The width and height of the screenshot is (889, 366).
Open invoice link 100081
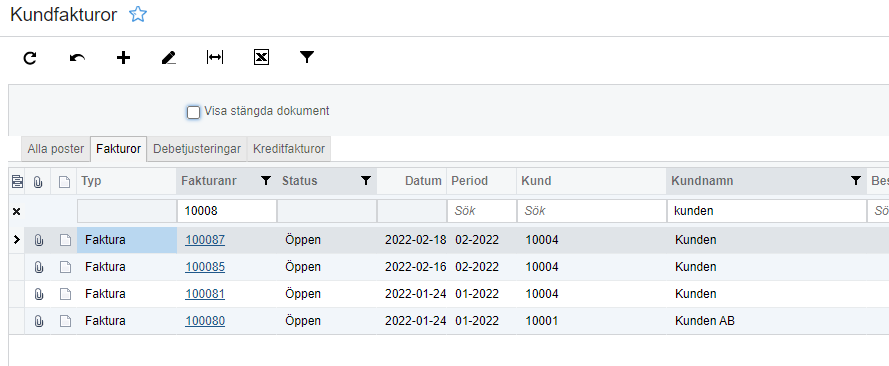[205, 294]
